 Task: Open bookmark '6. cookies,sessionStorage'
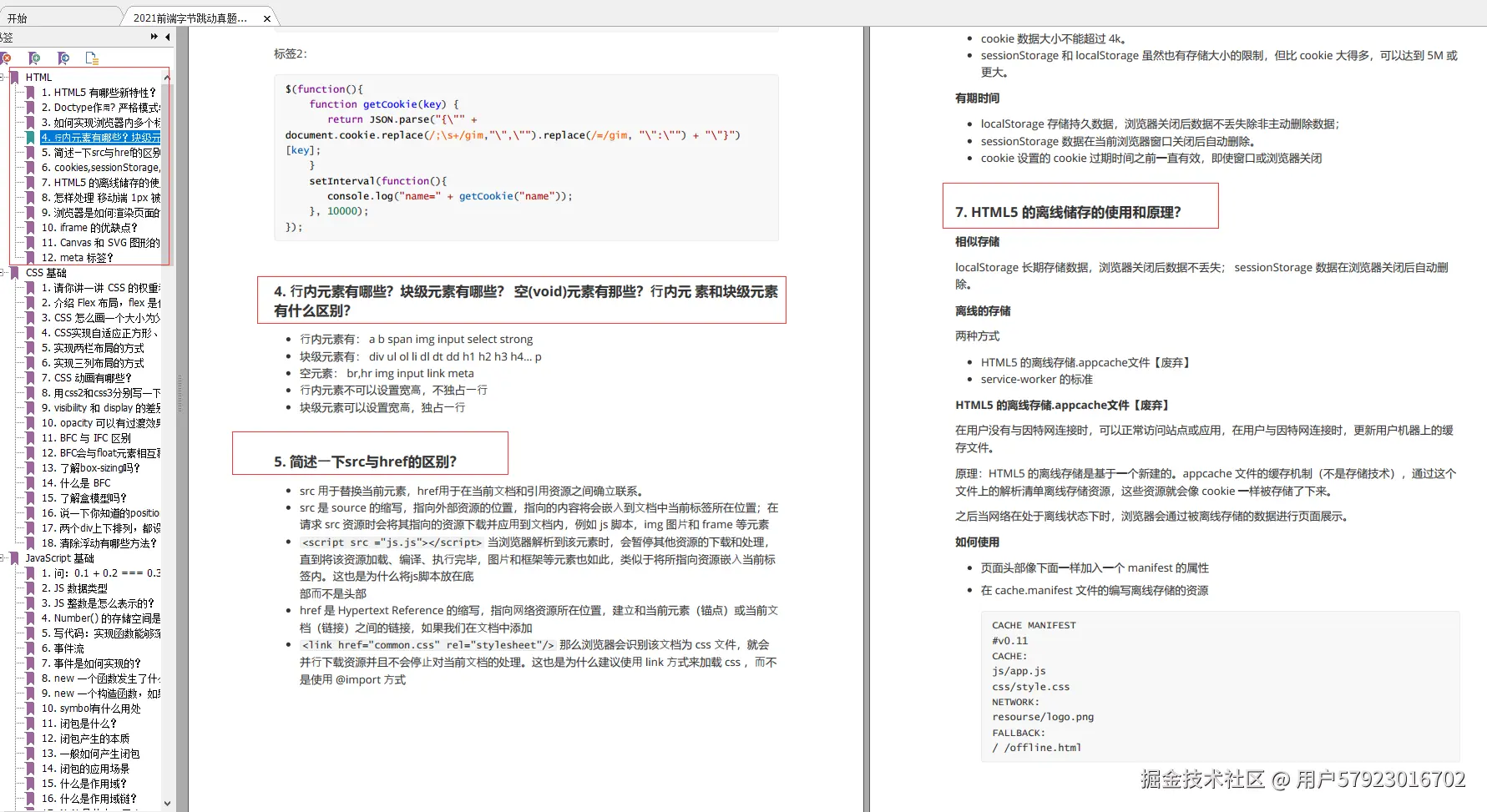[x=100, y=168]
